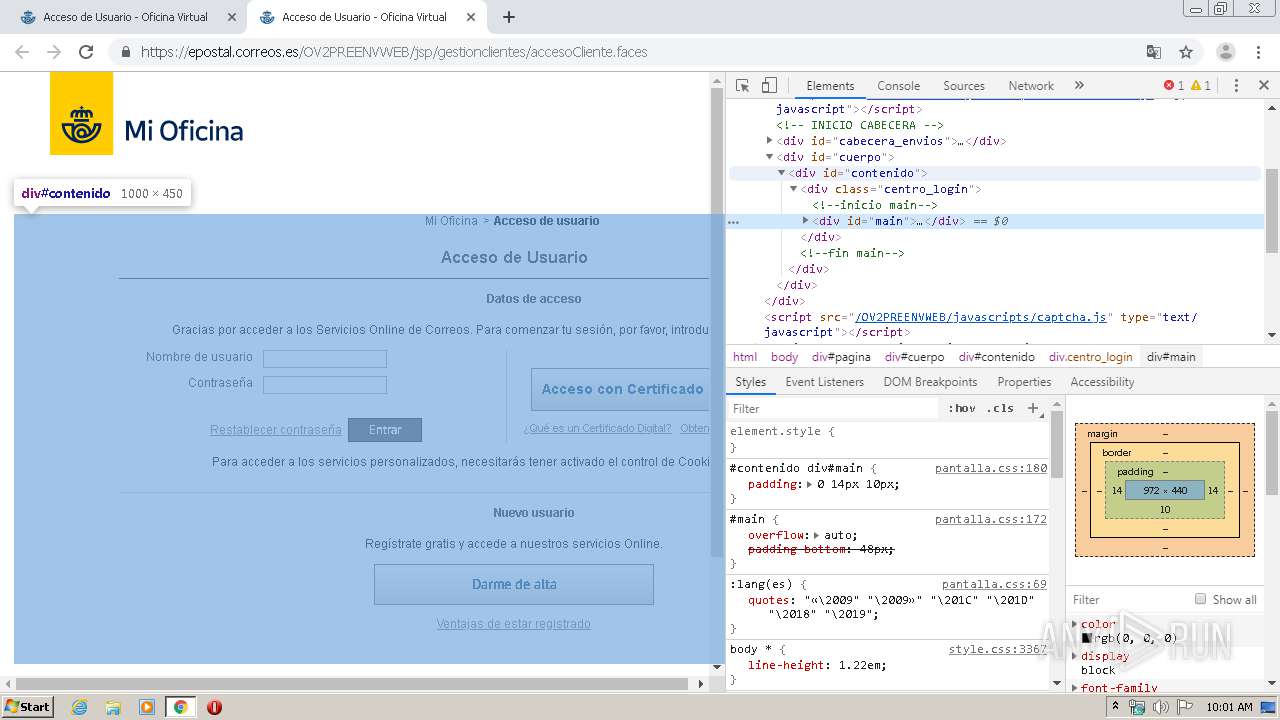
Task: Click the browser address bar URL
Action: (394, 52)
